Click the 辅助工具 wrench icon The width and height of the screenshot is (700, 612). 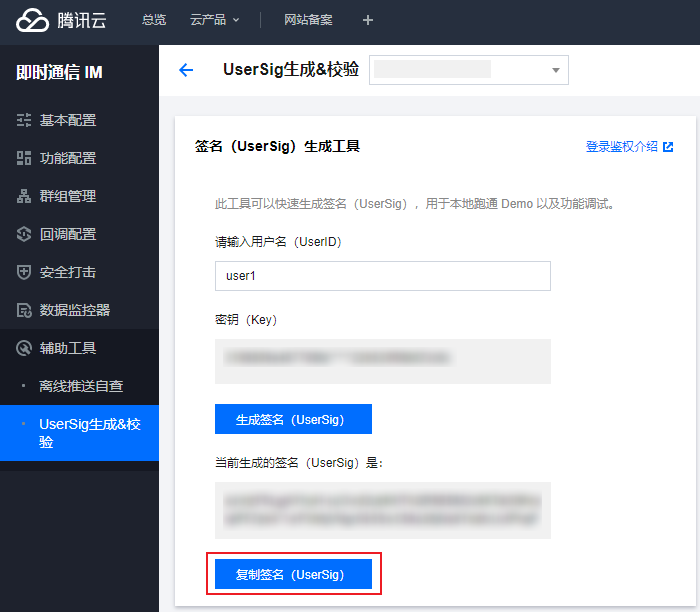(x=24, y=348)
